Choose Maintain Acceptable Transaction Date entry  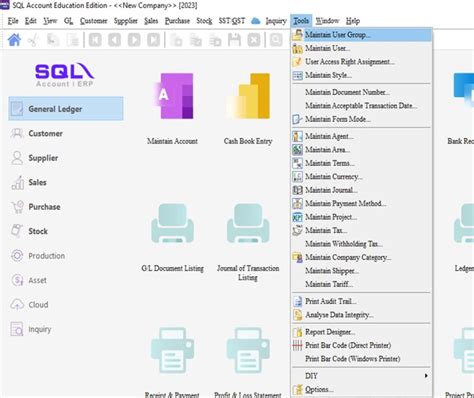coord(362,106)
